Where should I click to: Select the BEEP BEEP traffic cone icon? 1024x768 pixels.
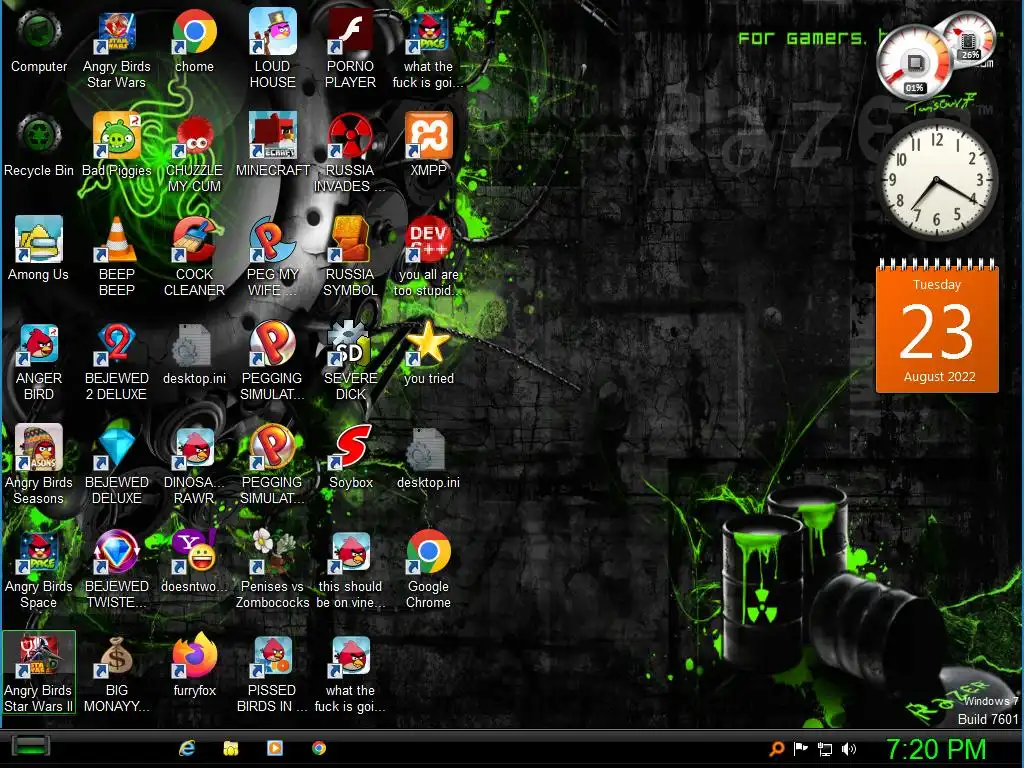[116, 257]
